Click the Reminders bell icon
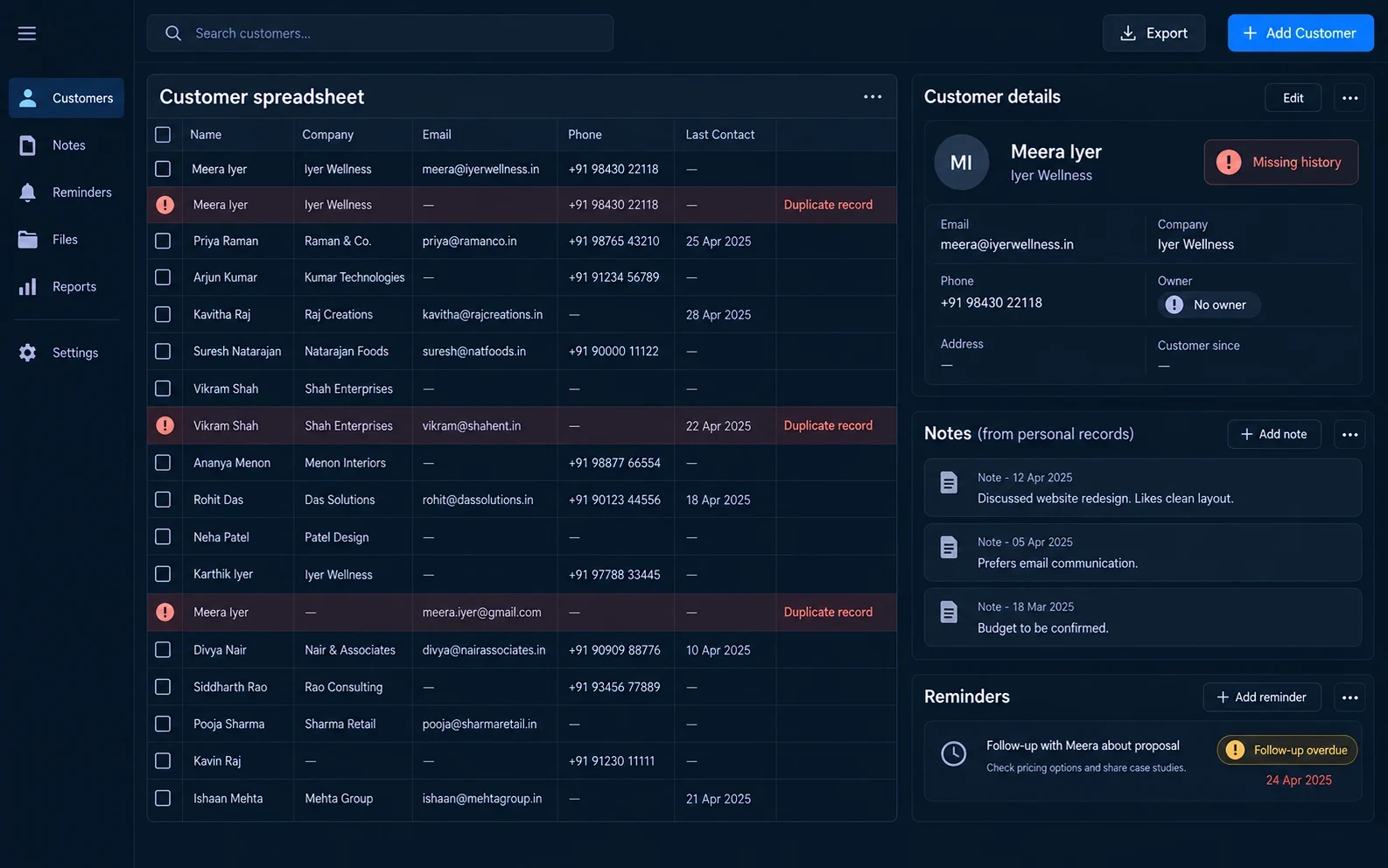 pos(28,192)
